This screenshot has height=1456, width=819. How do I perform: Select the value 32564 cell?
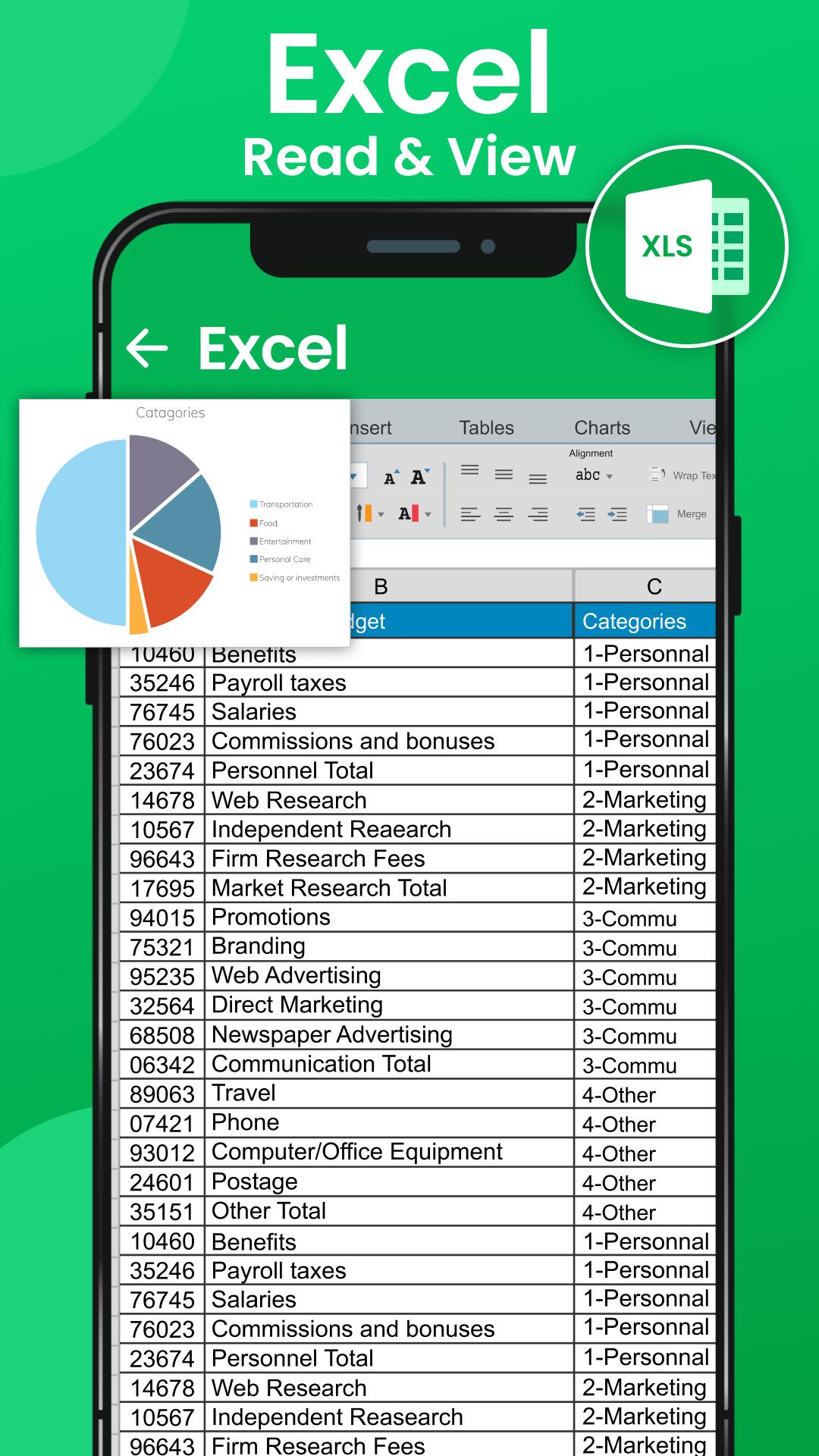(x=162, y=1006)
